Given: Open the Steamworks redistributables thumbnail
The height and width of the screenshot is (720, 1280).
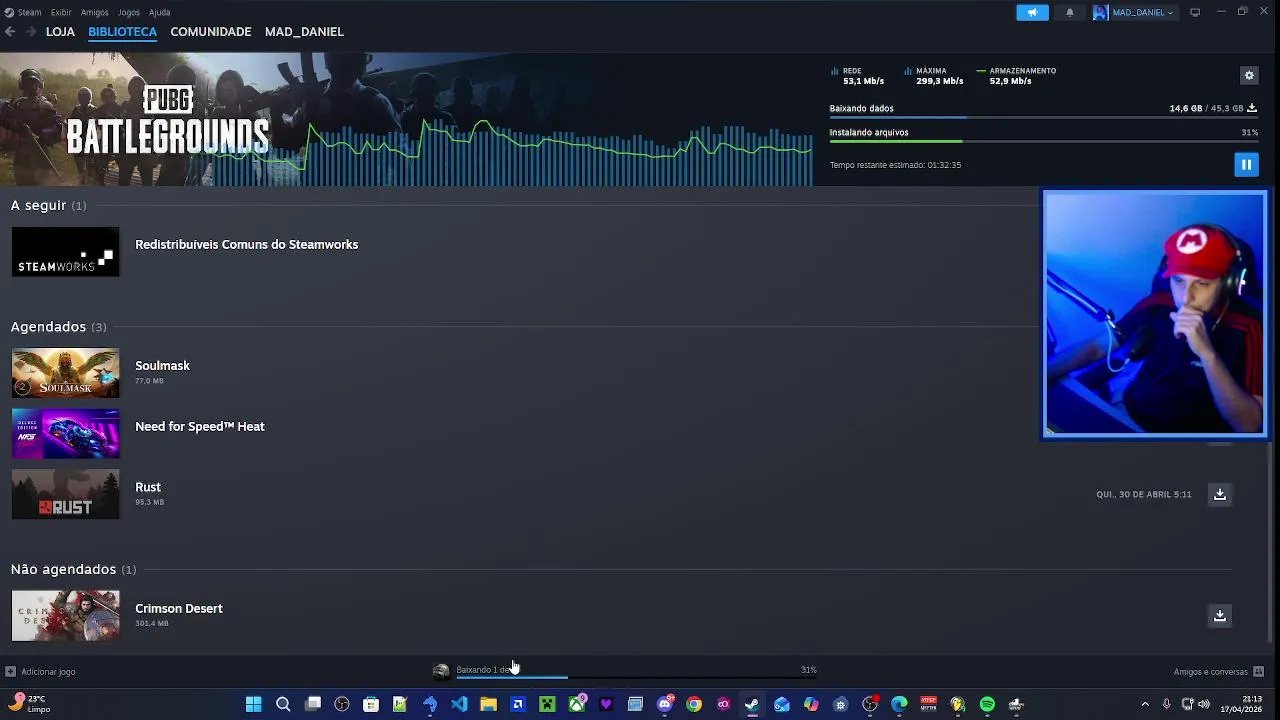Looking at the screenshot, I should click(x=65, y=251).
